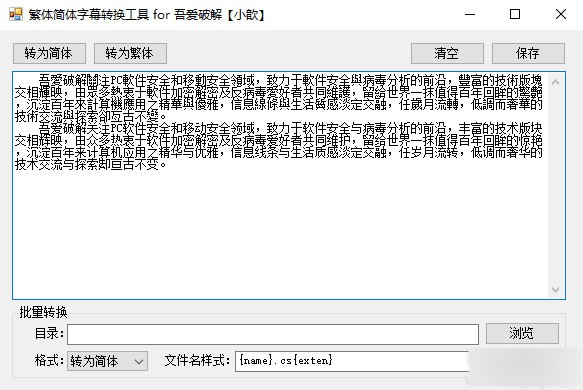The image size is (583, 390).
Task: Click the 转为繁体 button
Action: point(130,54)
